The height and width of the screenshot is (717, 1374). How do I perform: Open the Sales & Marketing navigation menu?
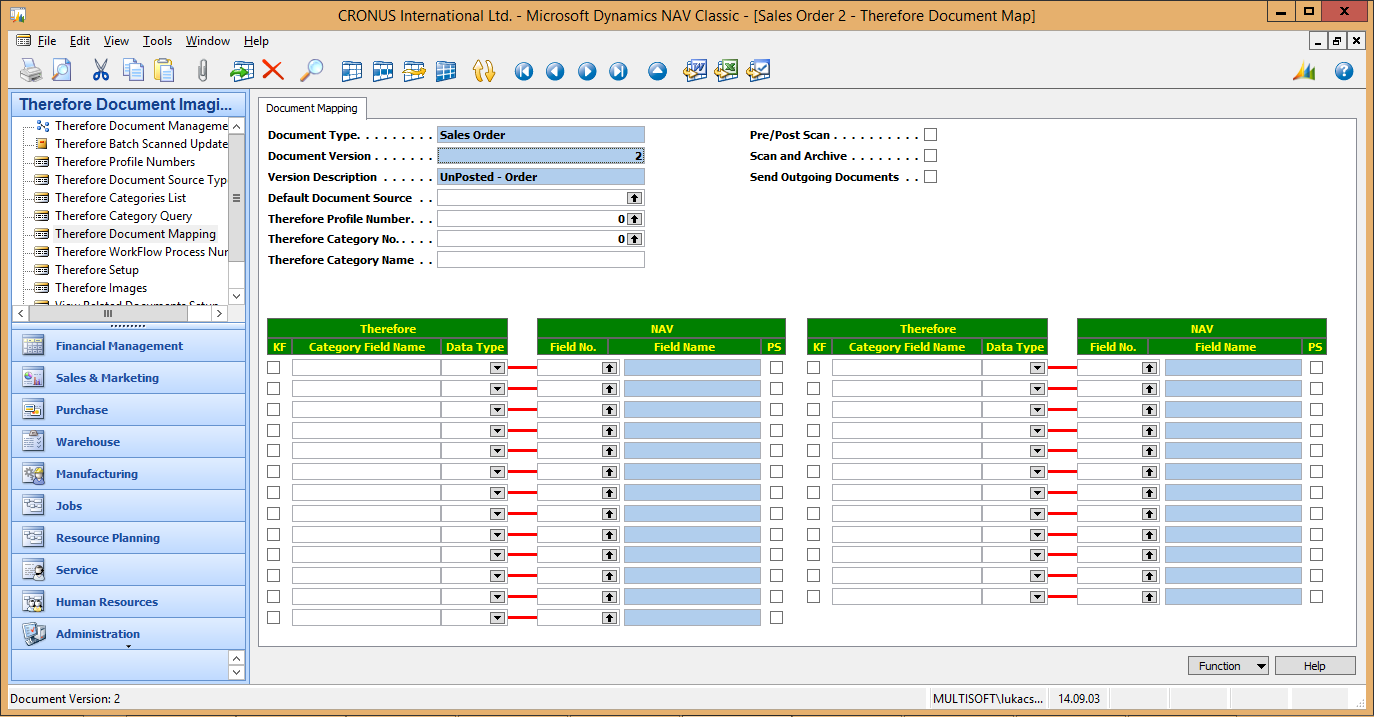(128, 378)
